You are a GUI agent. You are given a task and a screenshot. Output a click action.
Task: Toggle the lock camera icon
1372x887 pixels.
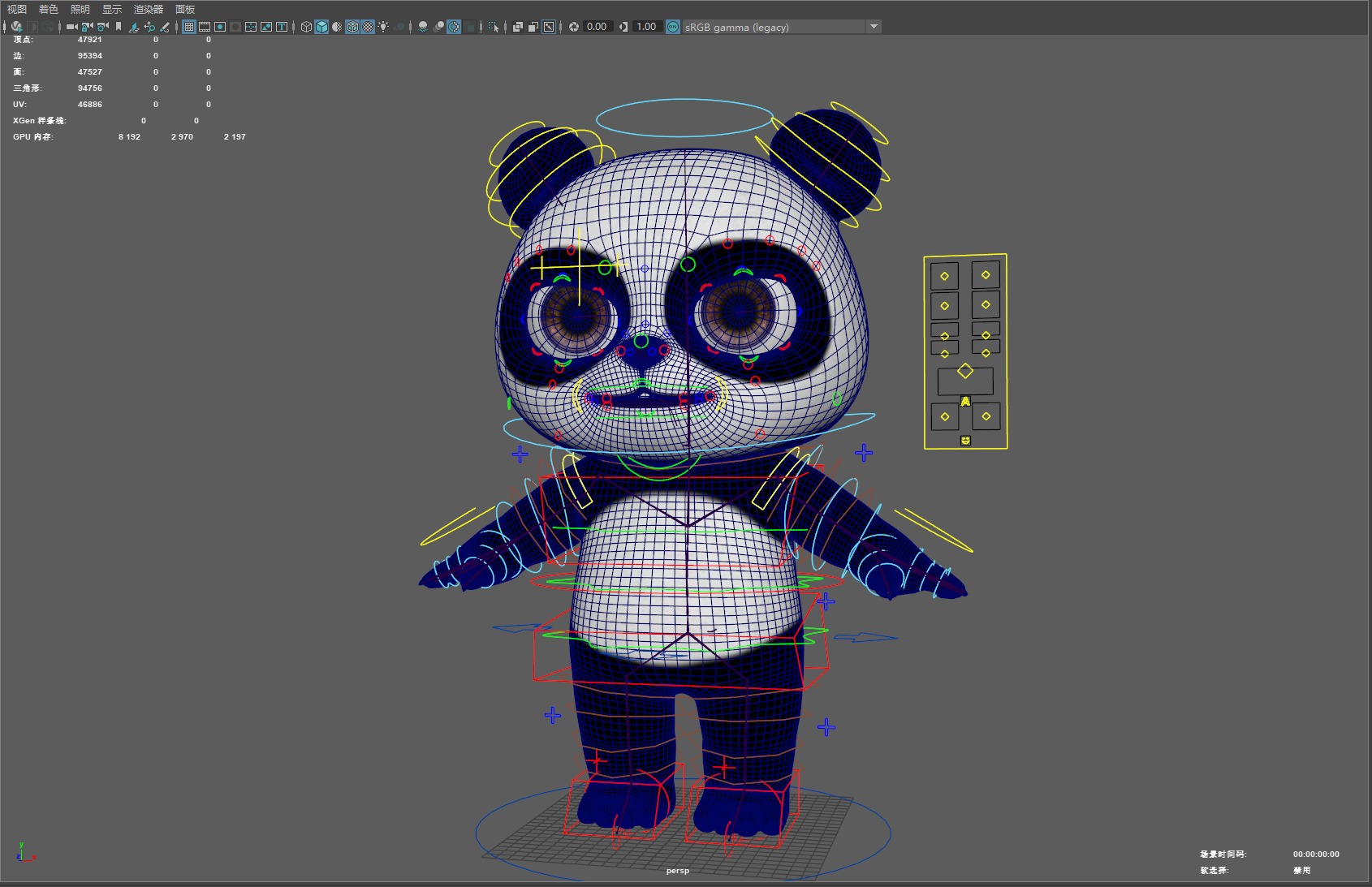coord(87,27)
